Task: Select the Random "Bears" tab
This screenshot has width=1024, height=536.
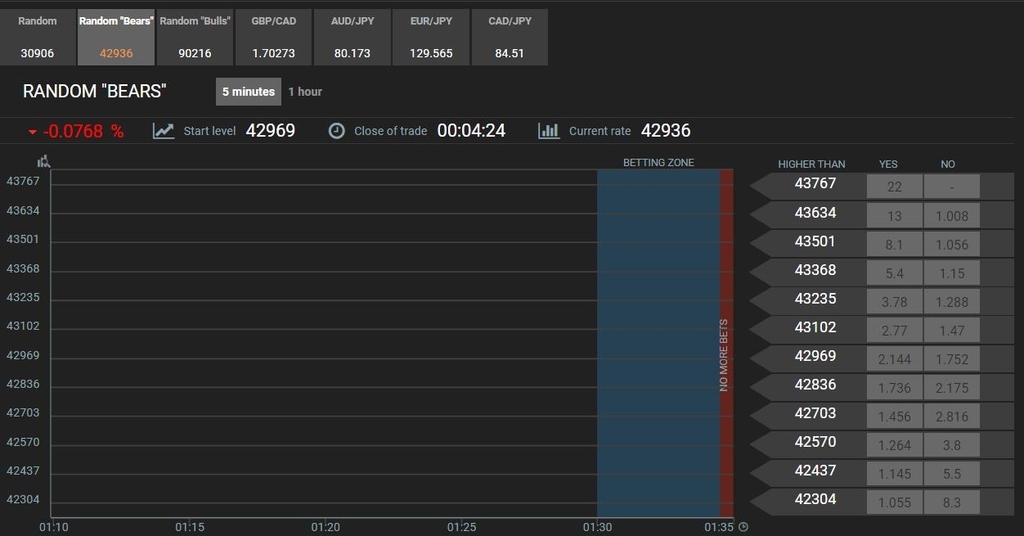Action: [116, 37]
